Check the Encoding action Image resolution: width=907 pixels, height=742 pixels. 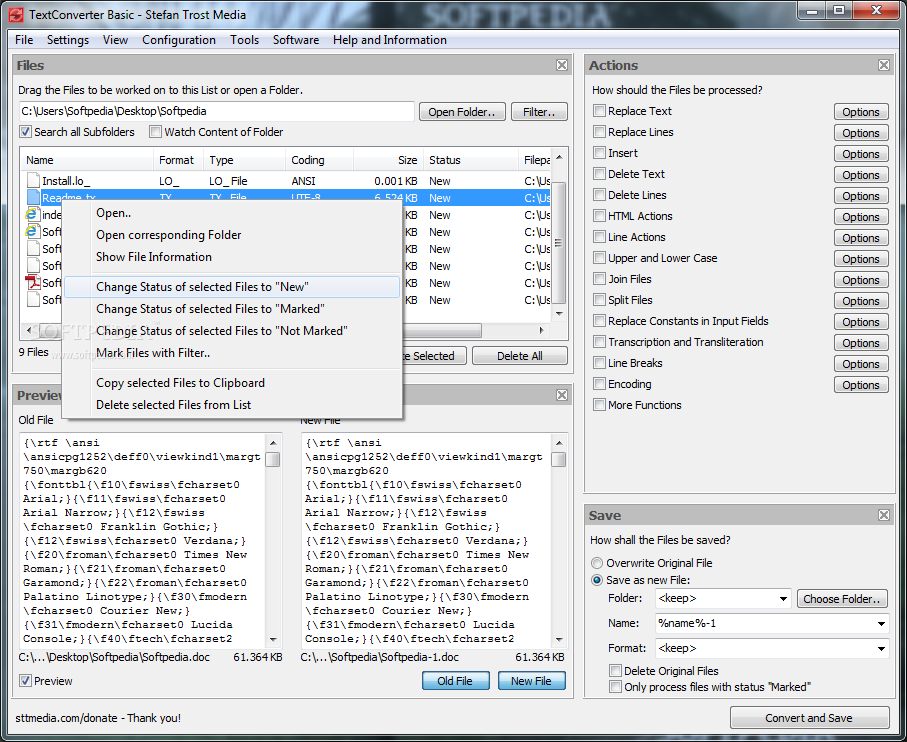599,384
